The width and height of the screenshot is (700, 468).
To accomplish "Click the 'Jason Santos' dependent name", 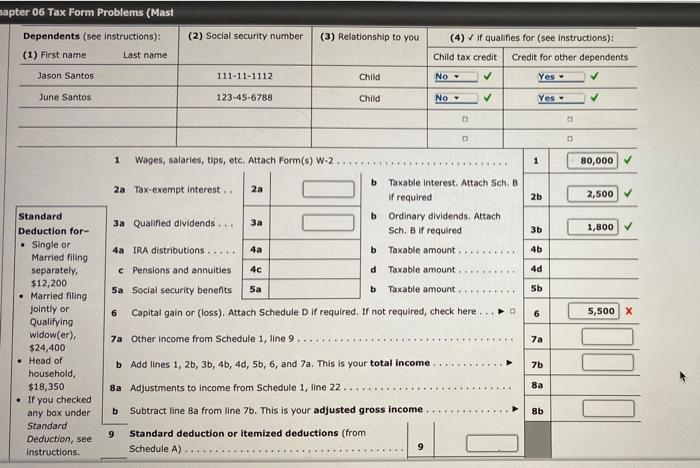I will pyautogui.click(x=66, y=76).
